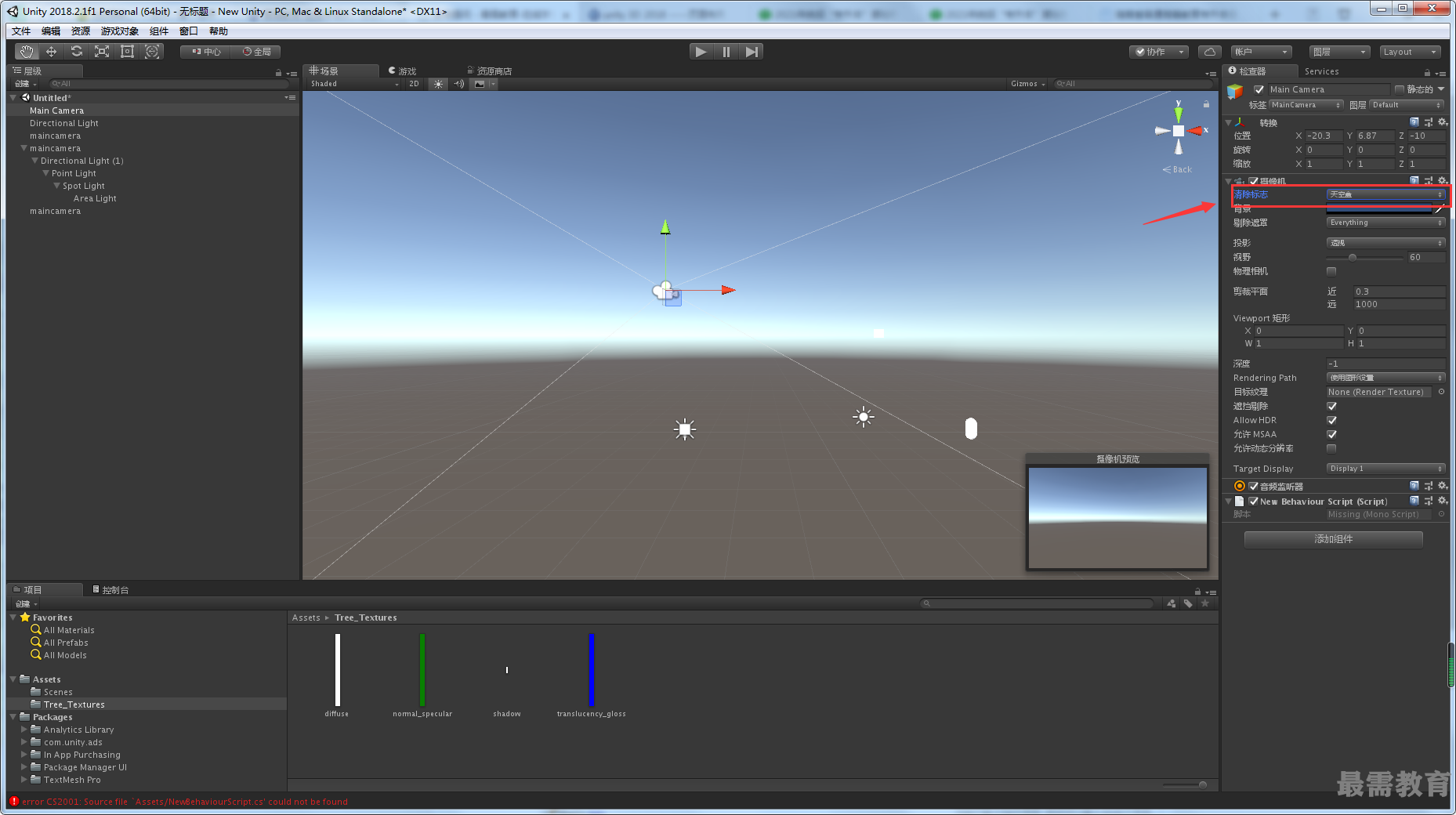1456x815 pixels.
Task: Toggle scene audio speaker icon
Action: [459, 84]
